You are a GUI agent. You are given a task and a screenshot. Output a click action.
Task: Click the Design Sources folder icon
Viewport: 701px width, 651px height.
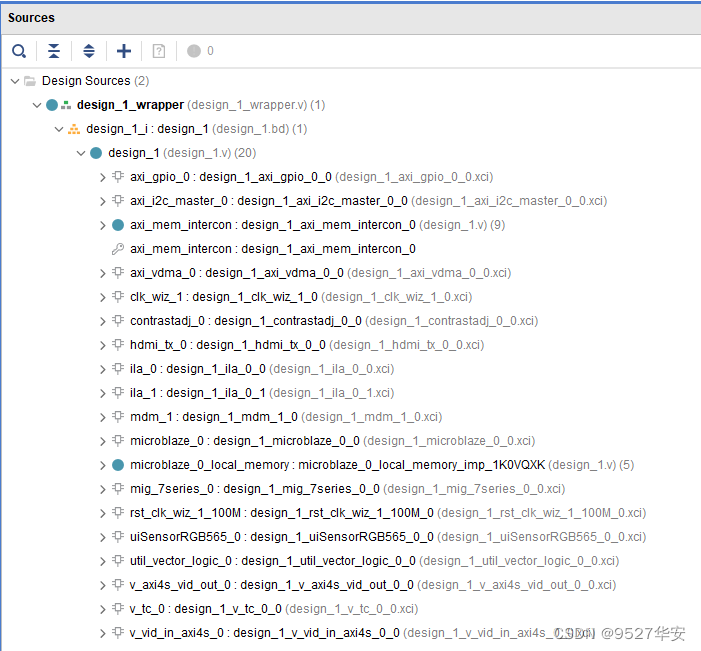click(30, 81)
